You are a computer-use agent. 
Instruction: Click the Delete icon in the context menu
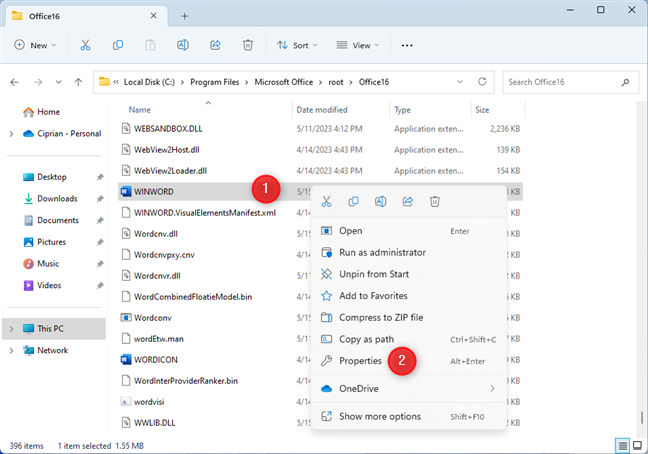pos(435,202)
